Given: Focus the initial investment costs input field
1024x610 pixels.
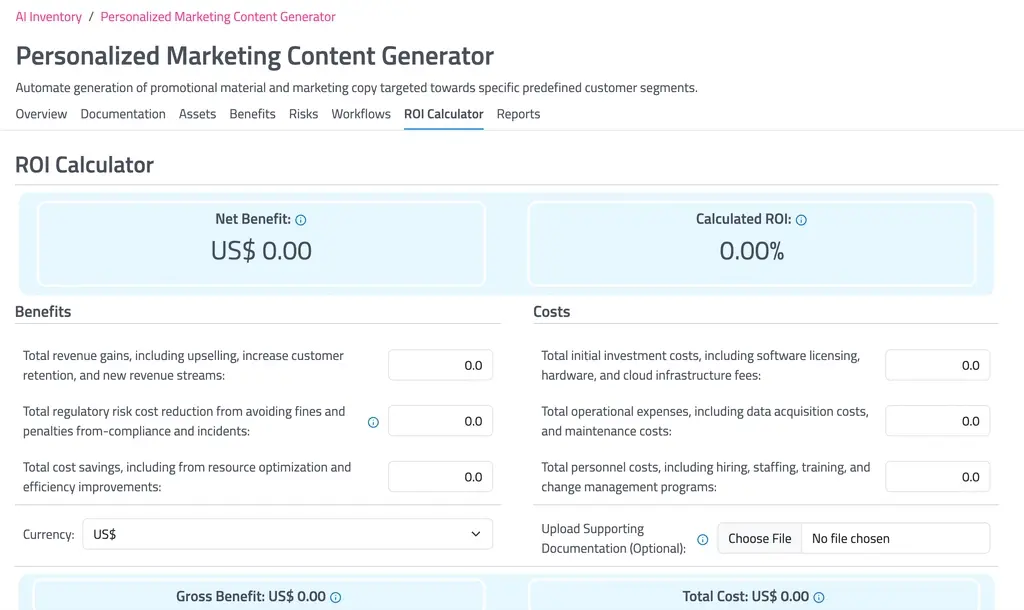Looking at the screenshot, I should (937, 365).
